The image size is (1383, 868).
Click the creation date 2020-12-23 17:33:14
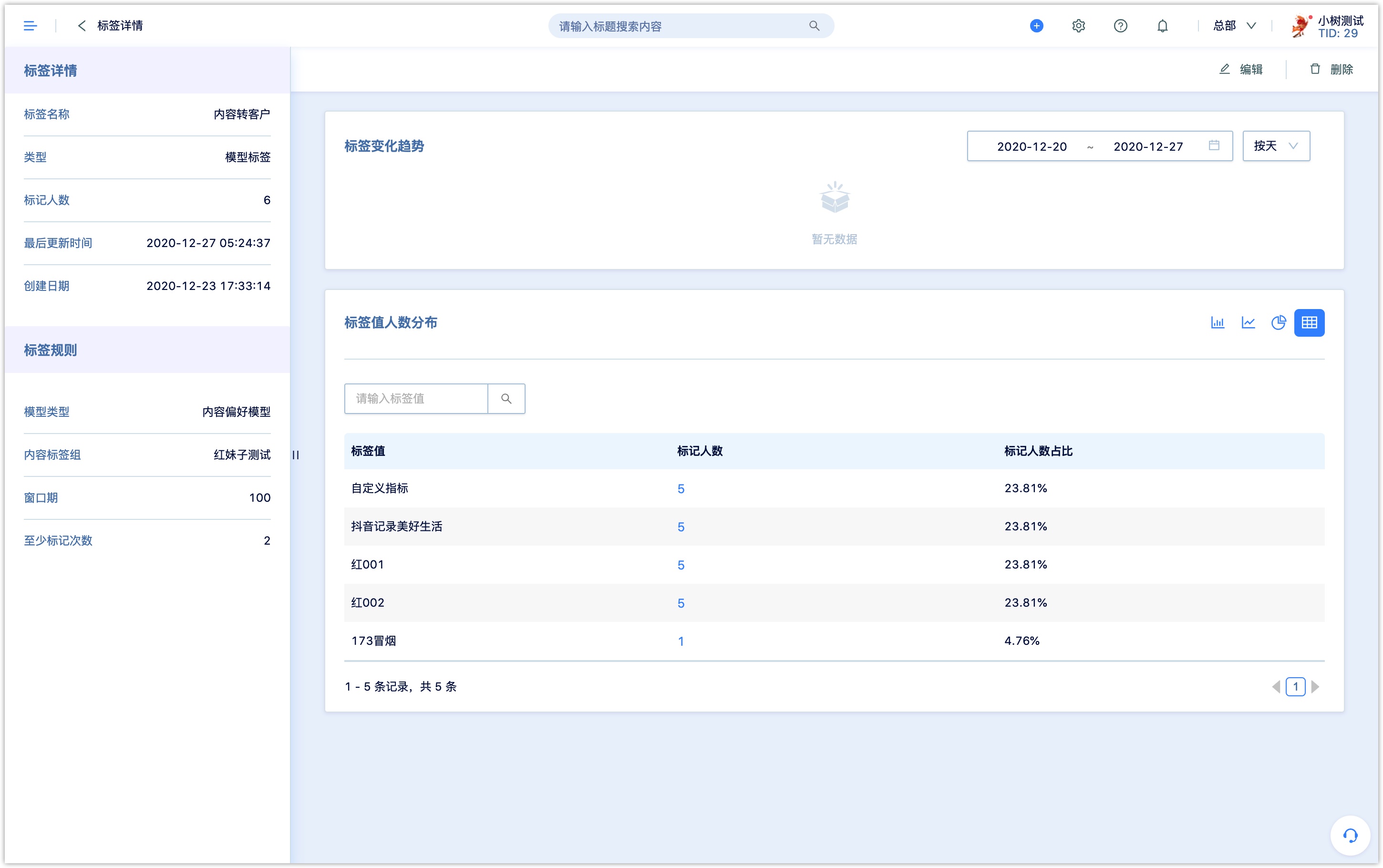coord(208,286)
